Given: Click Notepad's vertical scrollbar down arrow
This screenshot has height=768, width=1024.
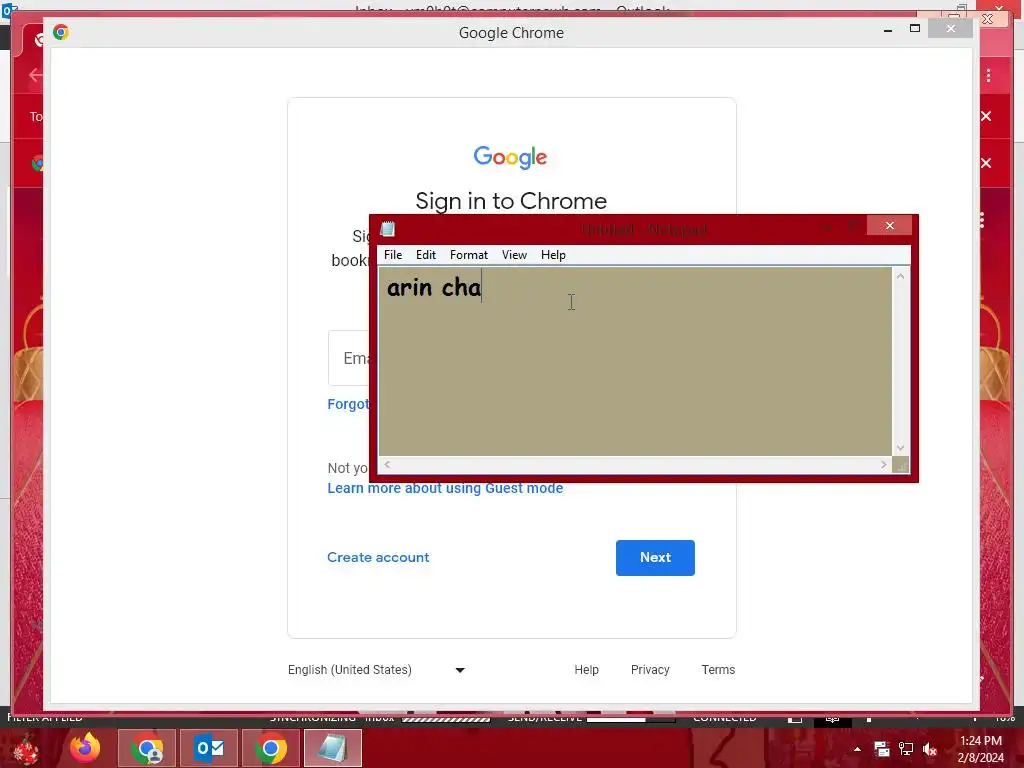Looking at the screenshot, I should pos(900,448).
